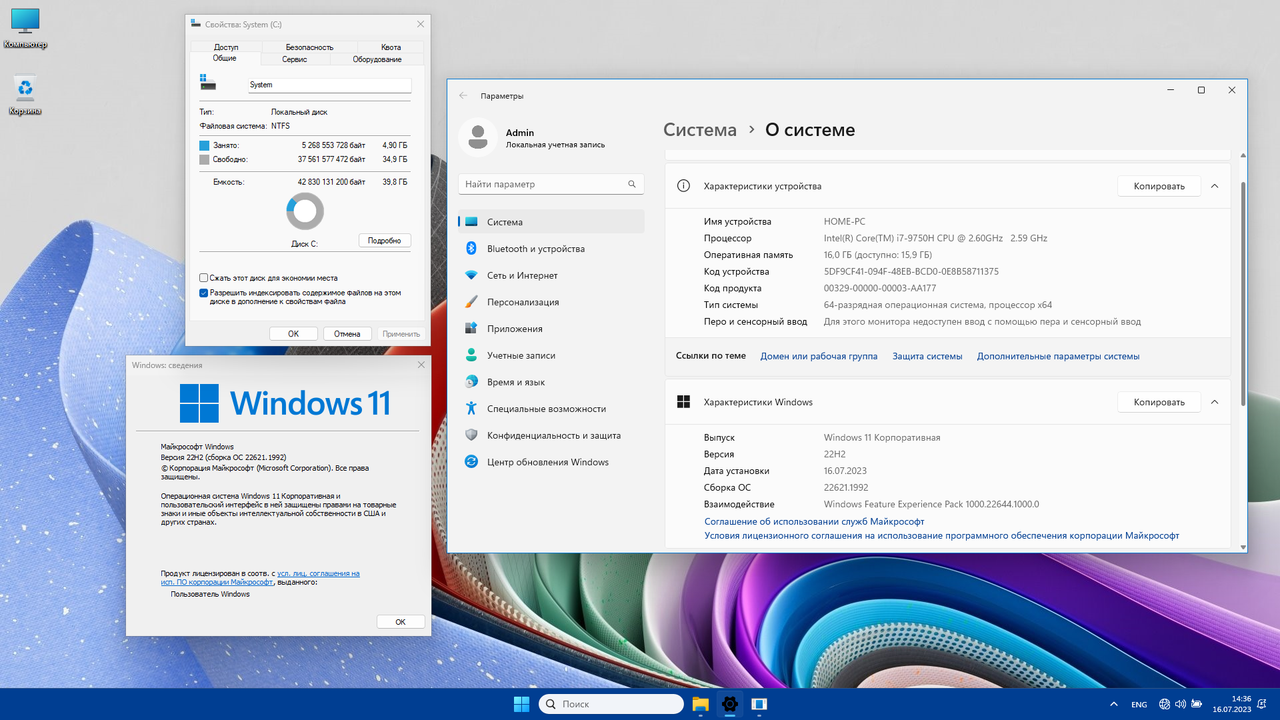
Task: Click the Windows logo beside Характеристики Windows
Action: (x=684, y=402)
